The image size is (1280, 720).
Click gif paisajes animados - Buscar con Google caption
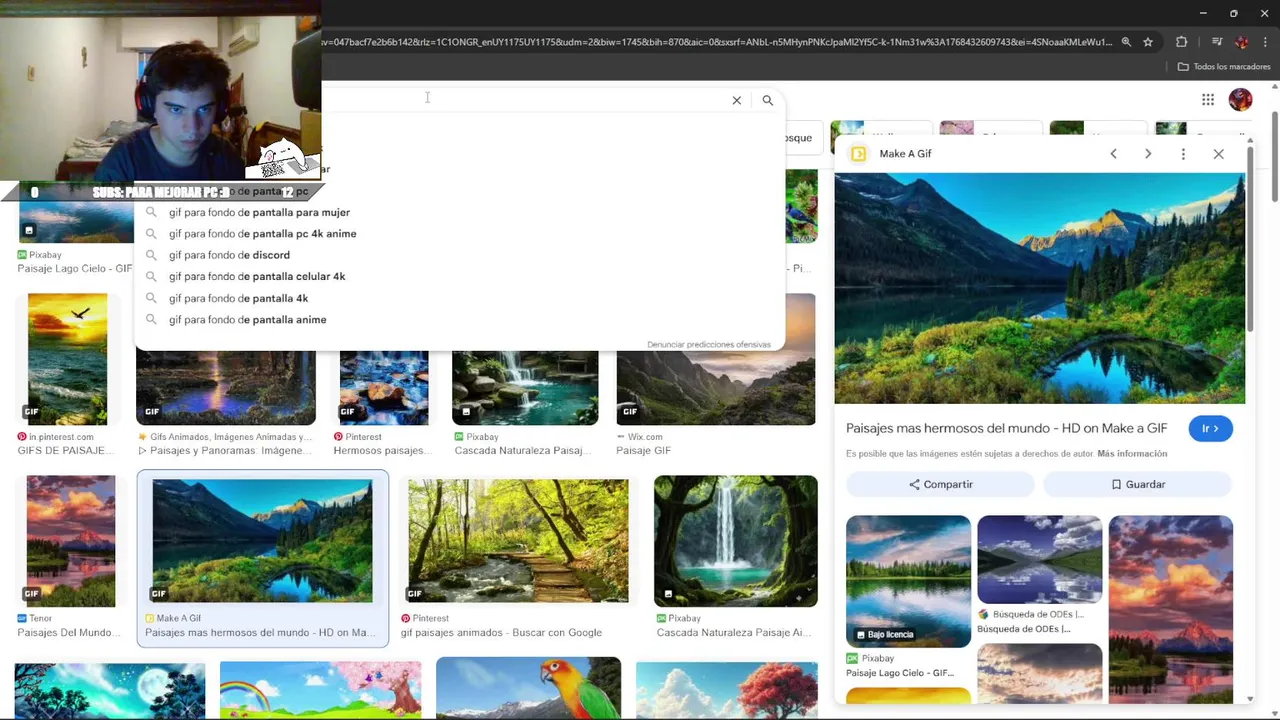click(x=501, y=632)
